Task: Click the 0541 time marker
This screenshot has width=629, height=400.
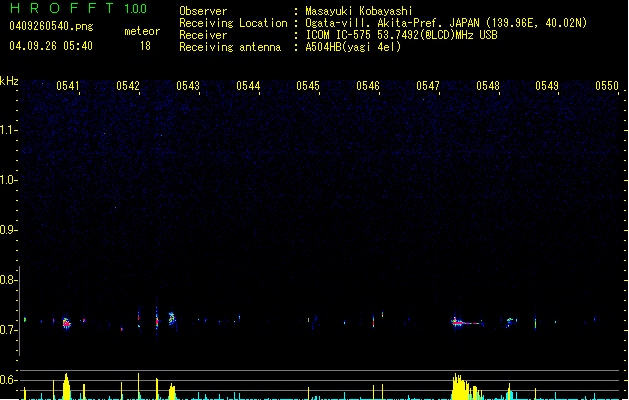Action: tap(68, 86)
